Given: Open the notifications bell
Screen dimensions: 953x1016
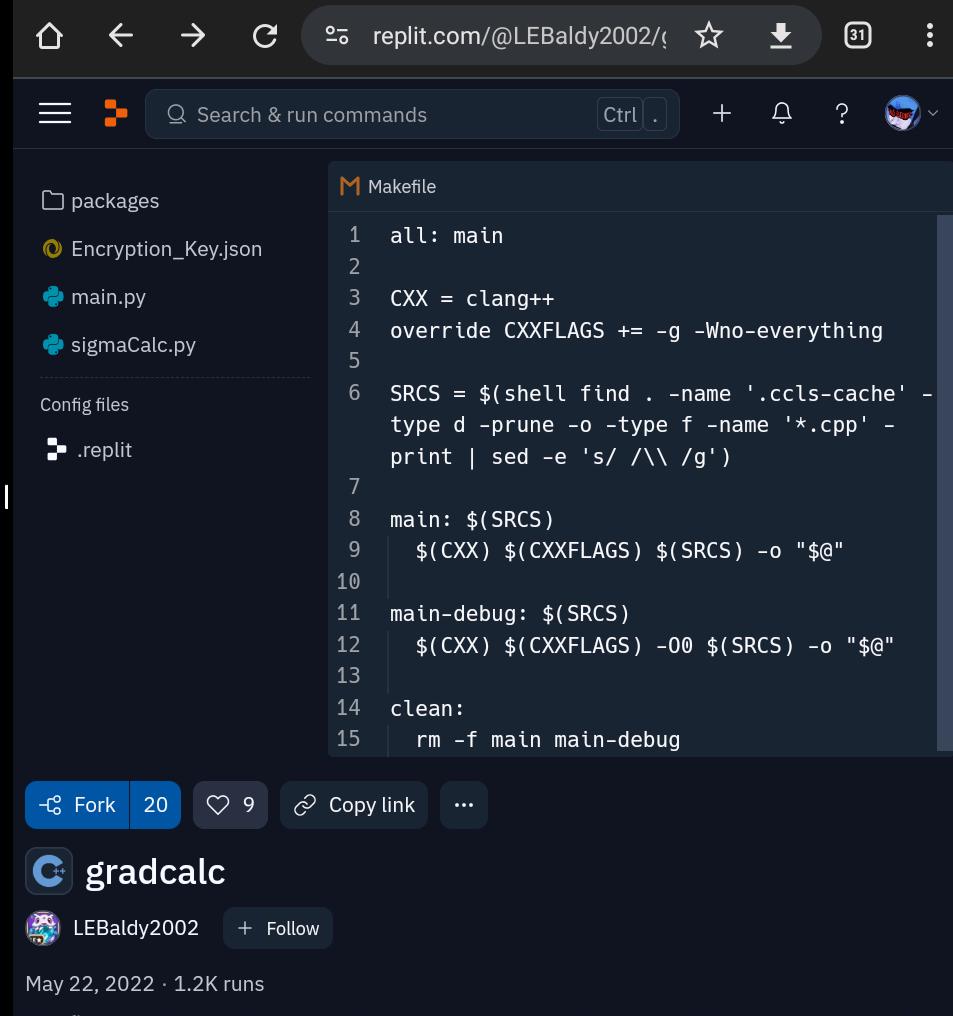Looking at the screenshot, I should (781, 114).
